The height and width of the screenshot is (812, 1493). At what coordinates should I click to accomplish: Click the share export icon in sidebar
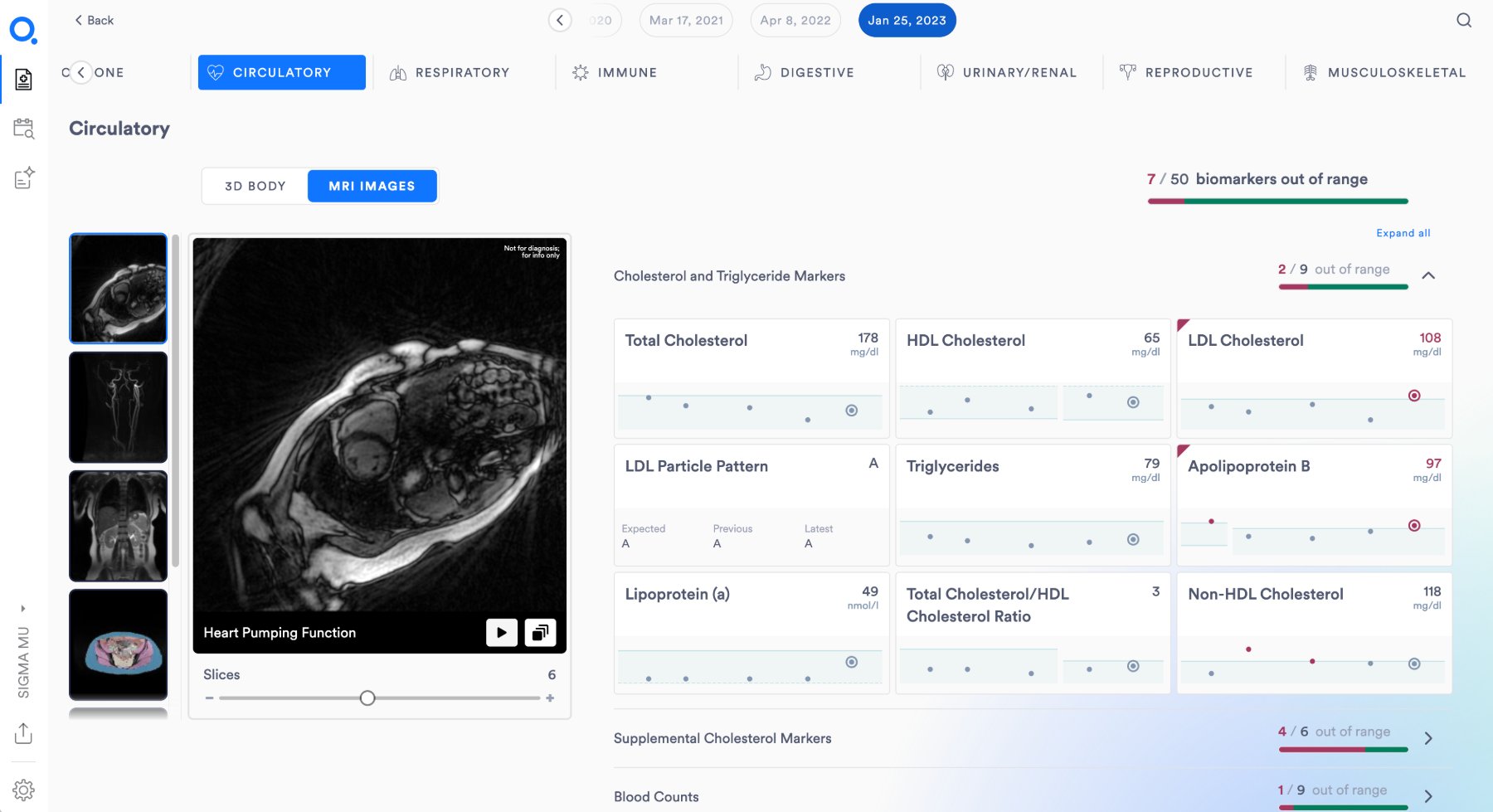[x=23, y=733]
